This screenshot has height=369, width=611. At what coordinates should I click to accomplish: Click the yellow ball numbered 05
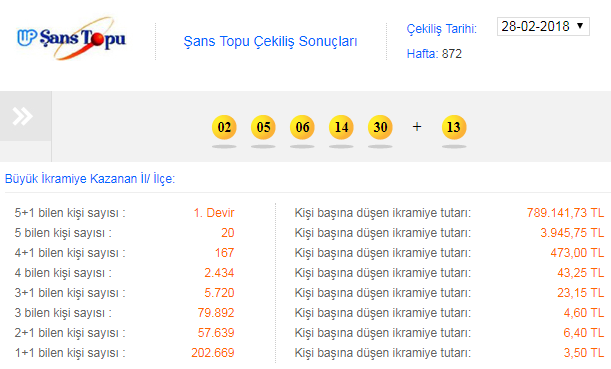pyautogui.click(x=263, y=127)
